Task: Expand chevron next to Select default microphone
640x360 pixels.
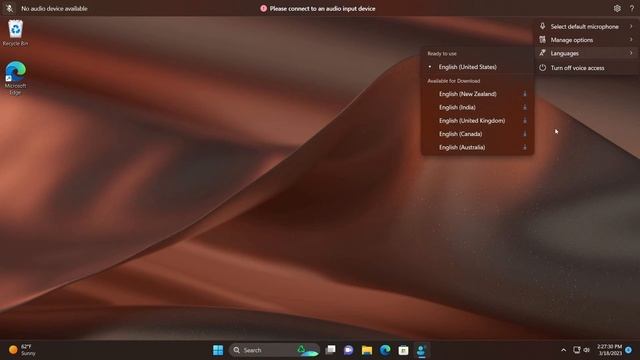Action: click(x=631, y=27)
